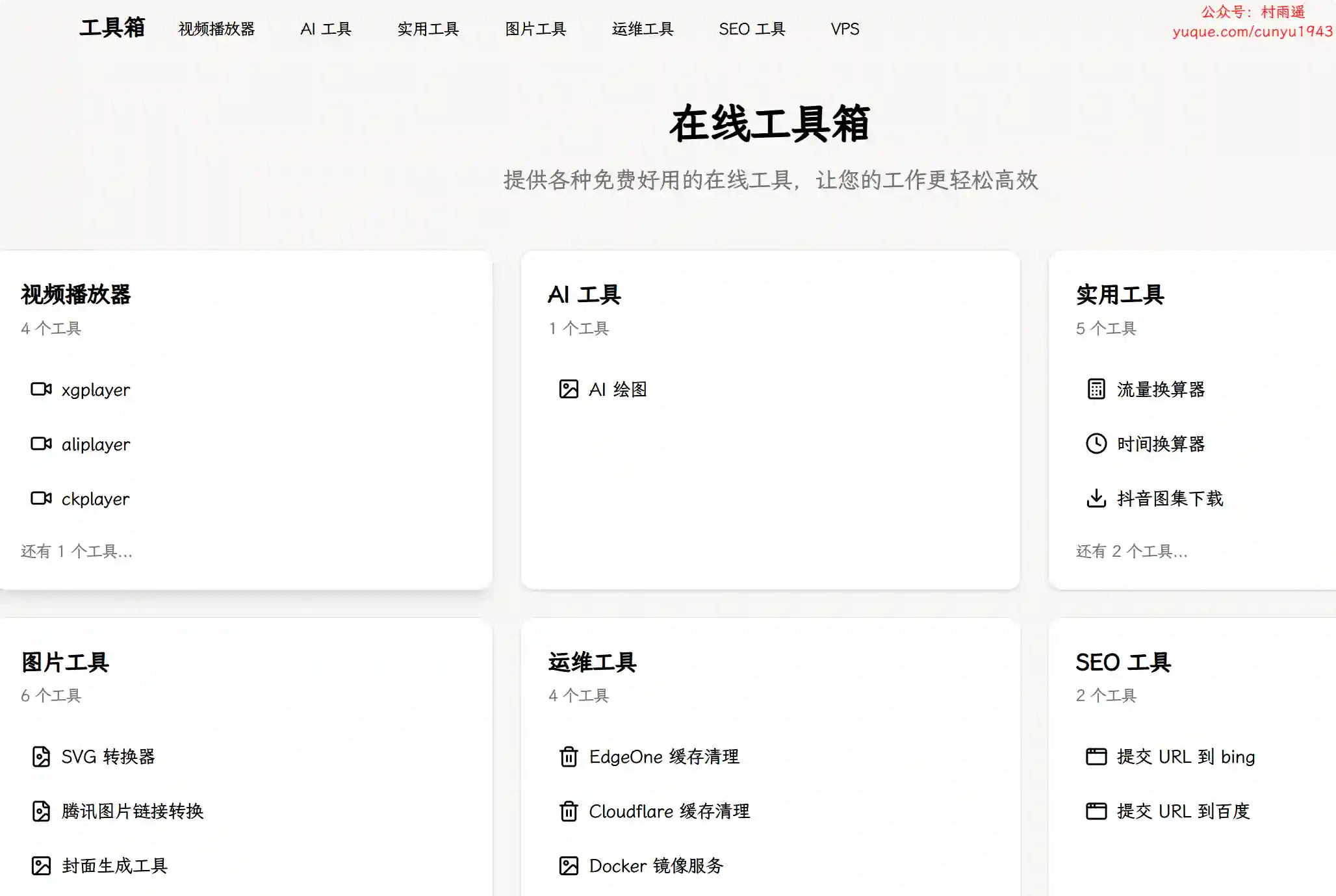Click the 实用工具 card heading
The width and height of the screenshot is (1336, 896).
[1120, 294]
